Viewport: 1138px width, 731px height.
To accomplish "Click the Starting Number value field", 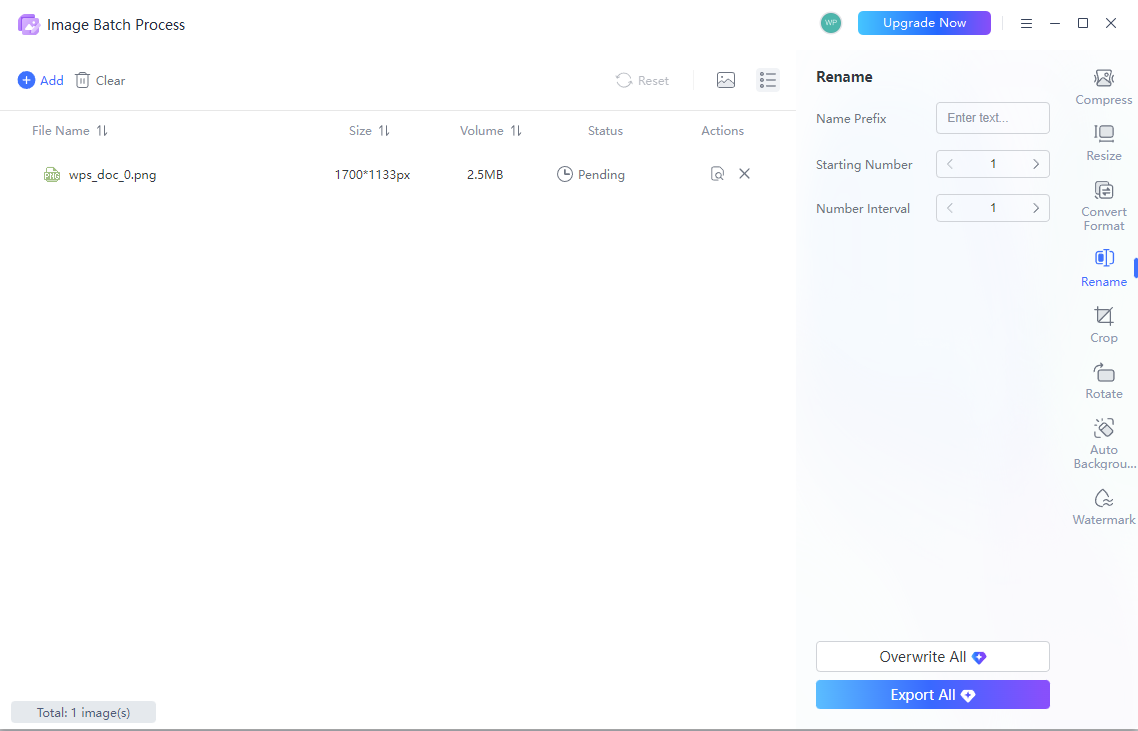I will (x=992, y=164).
